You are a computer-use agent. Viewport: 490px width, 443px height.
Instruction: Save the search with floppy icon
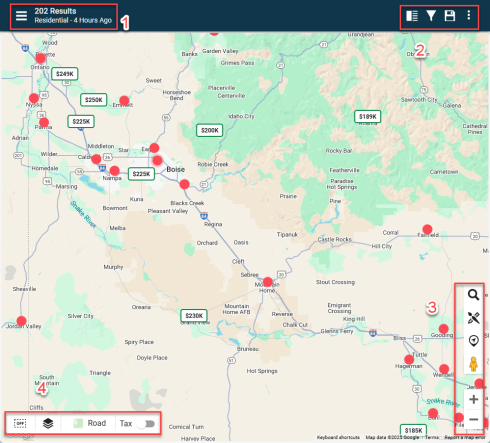click(450, 16)
